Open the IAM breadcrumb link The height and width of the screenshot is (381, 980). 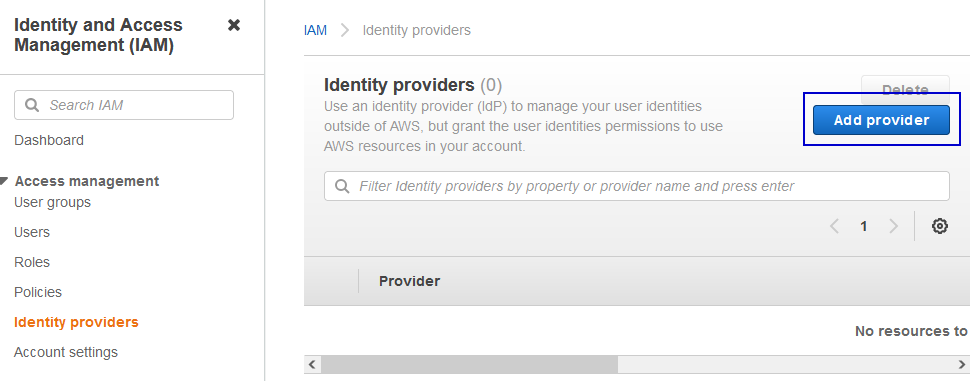[316, 30]
